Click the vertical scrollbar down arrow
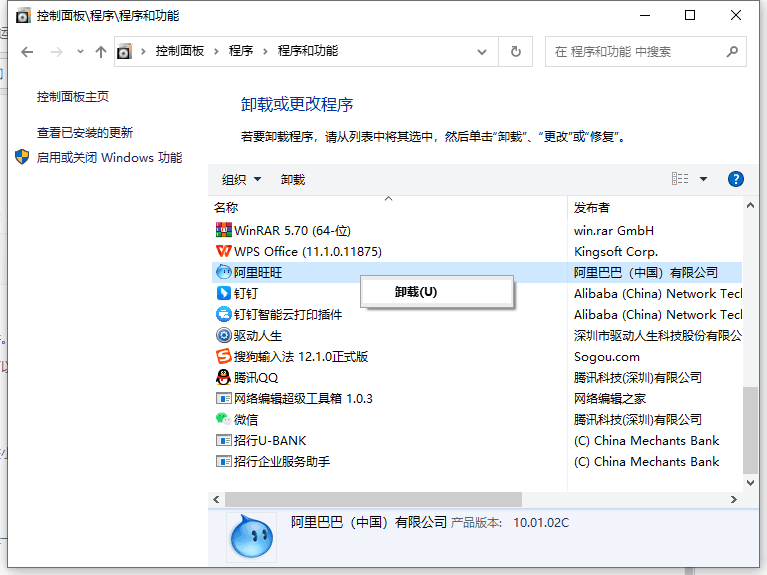767x575 pixels. tap(750, 483)
